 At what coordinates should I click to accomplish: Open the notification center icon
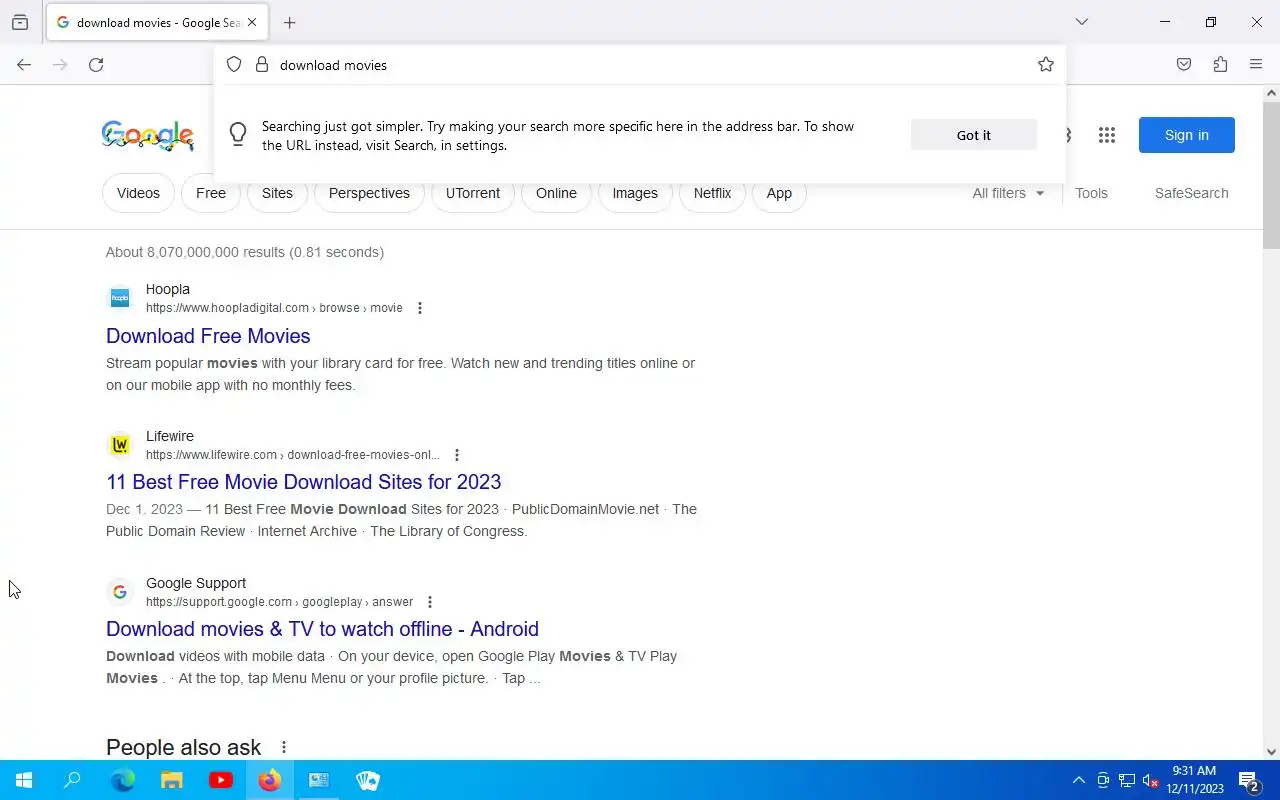(x=1248, y=780)
